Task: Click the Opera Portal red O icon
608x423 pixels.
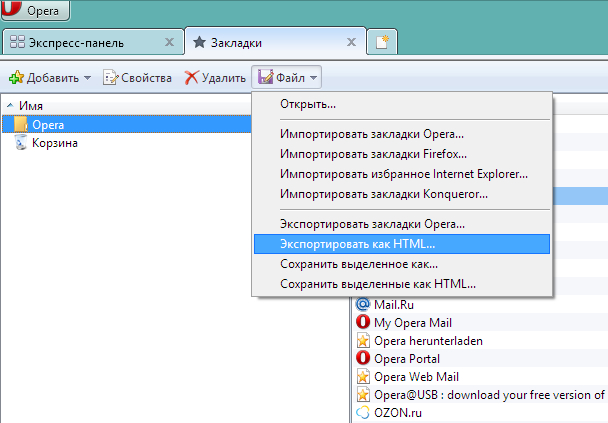Action: click(363, 358)
